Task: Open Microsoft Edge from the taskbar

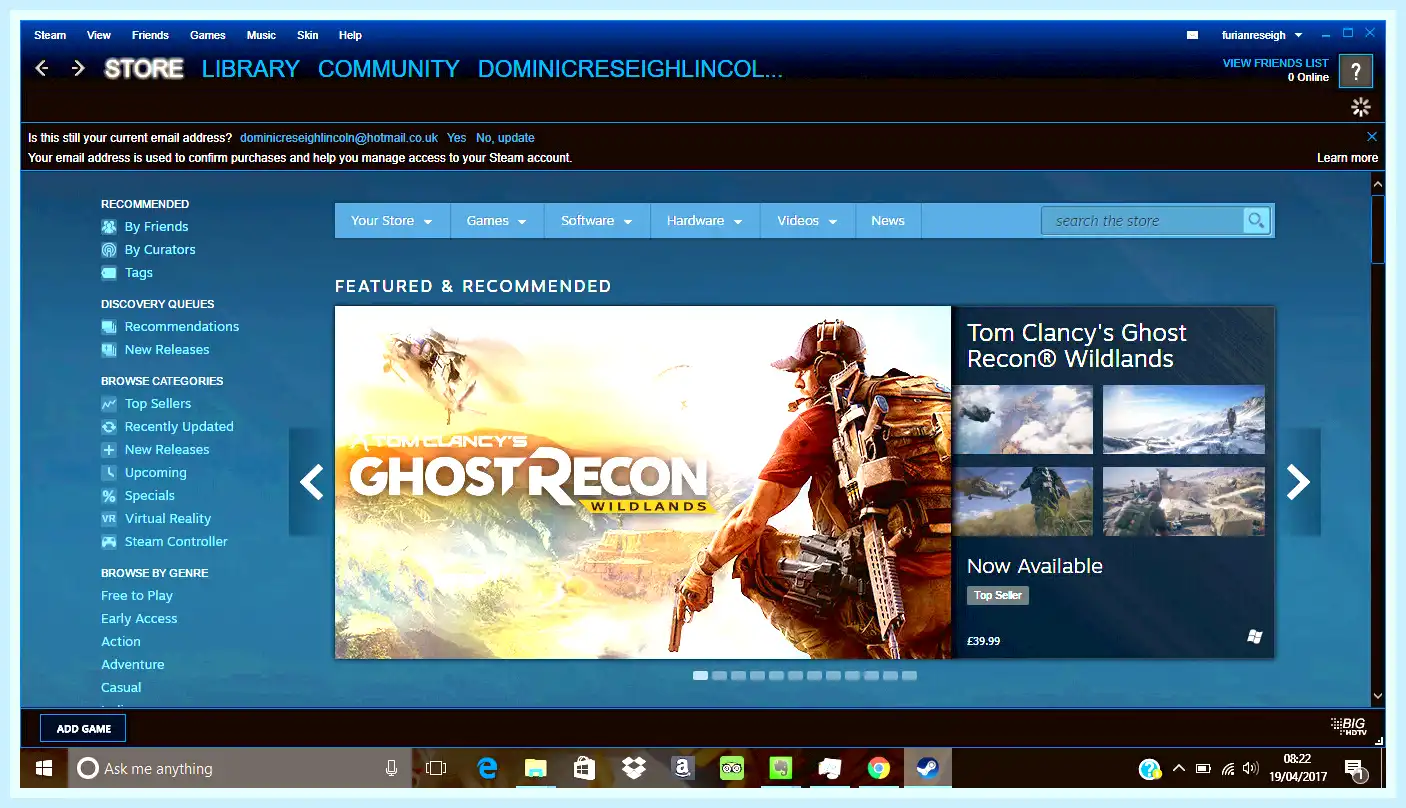Action: (487, 768)
